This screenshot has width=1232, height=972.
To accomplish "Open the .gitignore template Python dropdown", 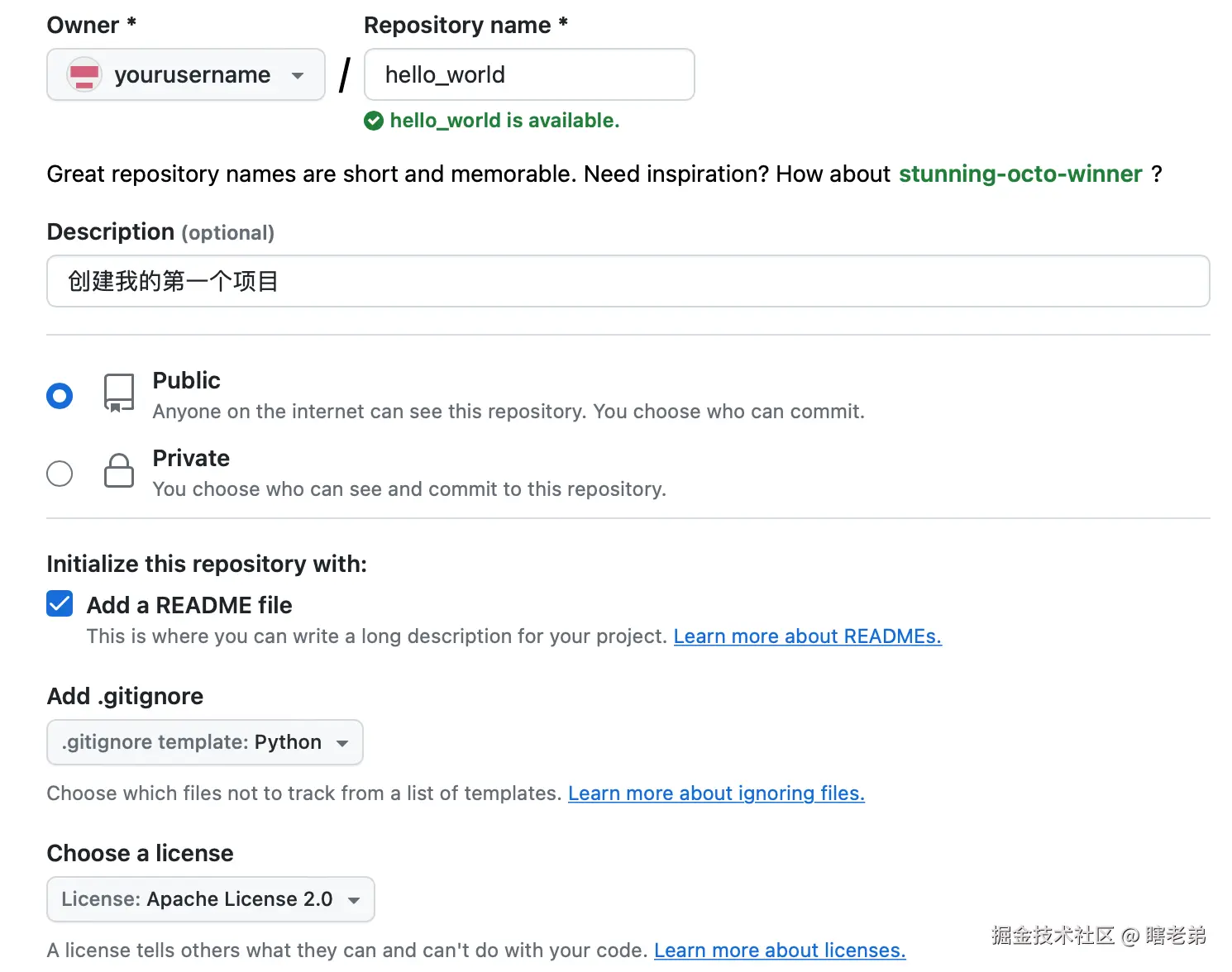I will tap(204, 742).
